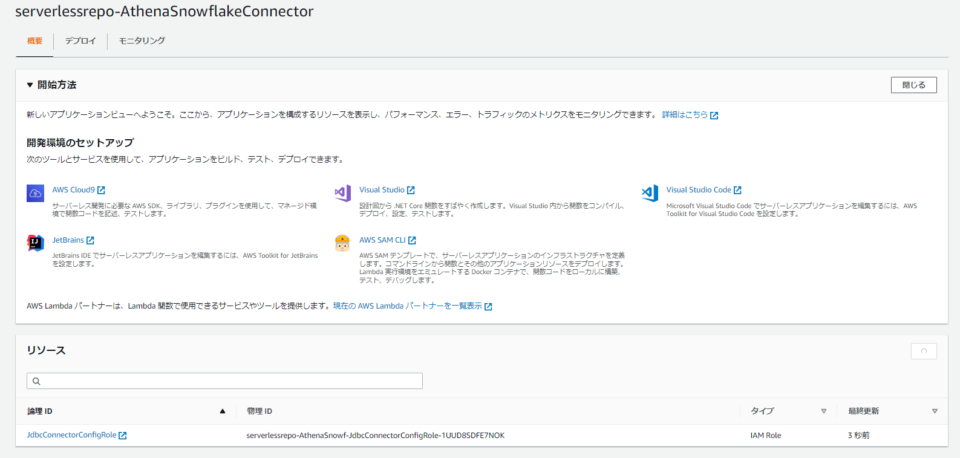The height and width of the screenshot is (458, 960).
Task: Open the モニタリング tab
Action: [x=142, y=41]
